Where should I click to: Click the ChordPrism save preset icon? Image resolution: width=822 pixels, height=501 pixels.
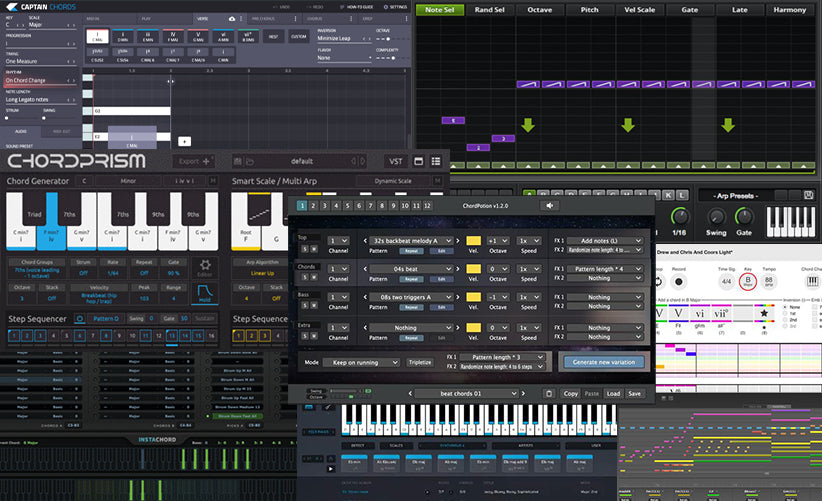pos(237,161)
